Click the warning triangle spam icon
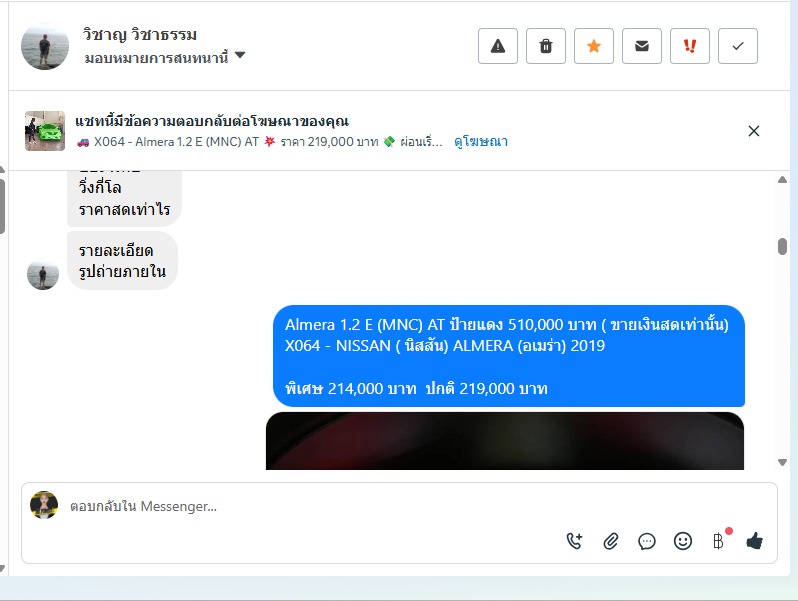 click(x=498, y=46)
